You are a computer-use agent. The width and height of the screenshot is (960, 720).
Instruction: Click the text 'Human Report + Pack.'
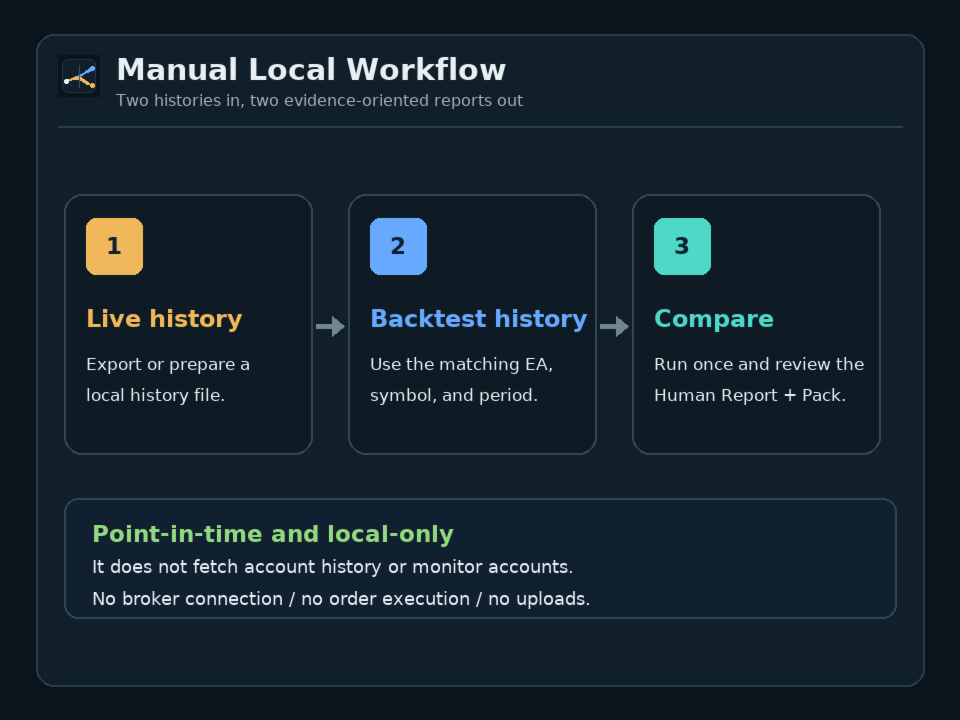point(750,396)
